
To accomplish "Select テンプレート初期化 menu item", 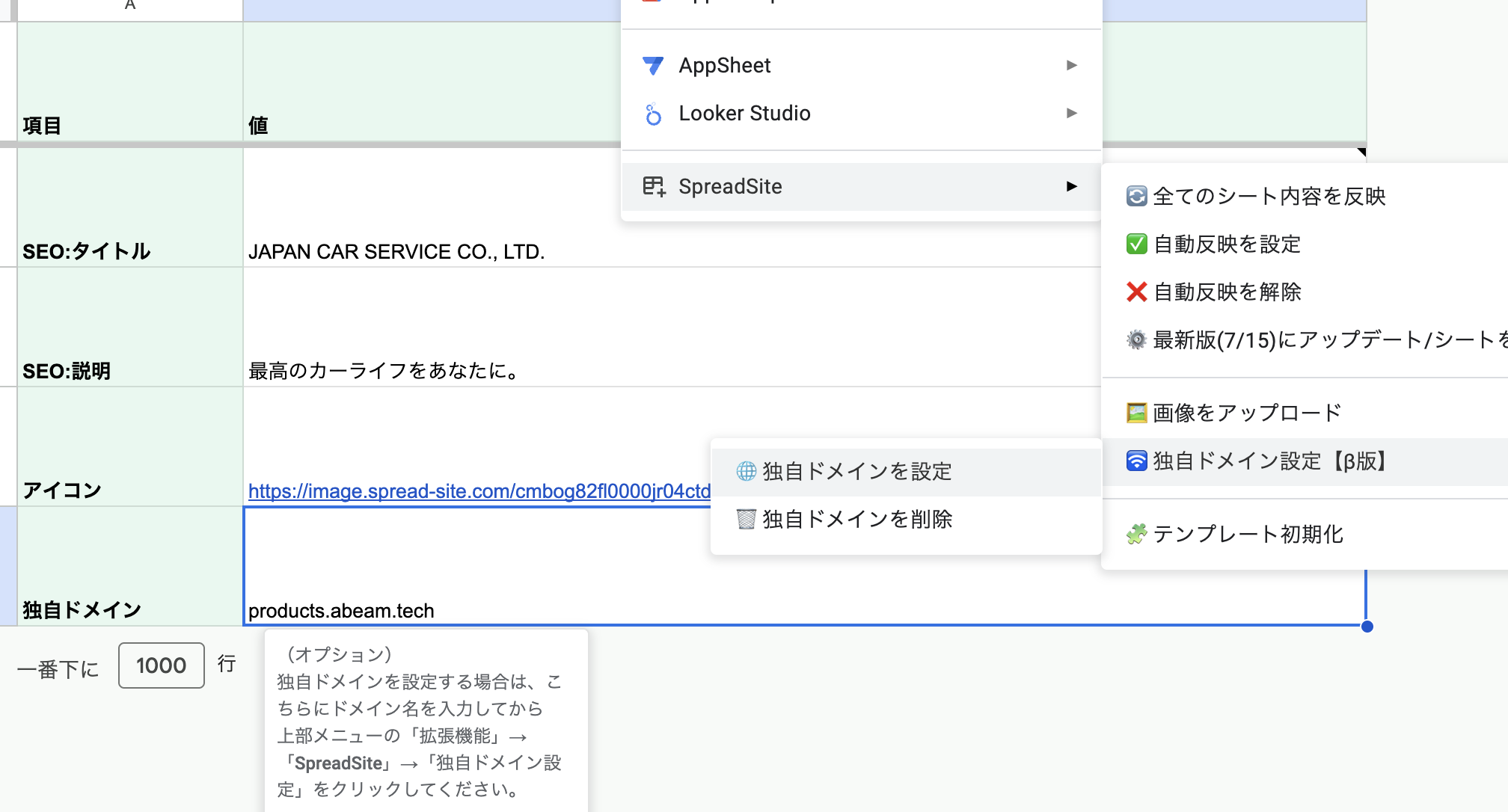I will click(x=1305, y=535).
